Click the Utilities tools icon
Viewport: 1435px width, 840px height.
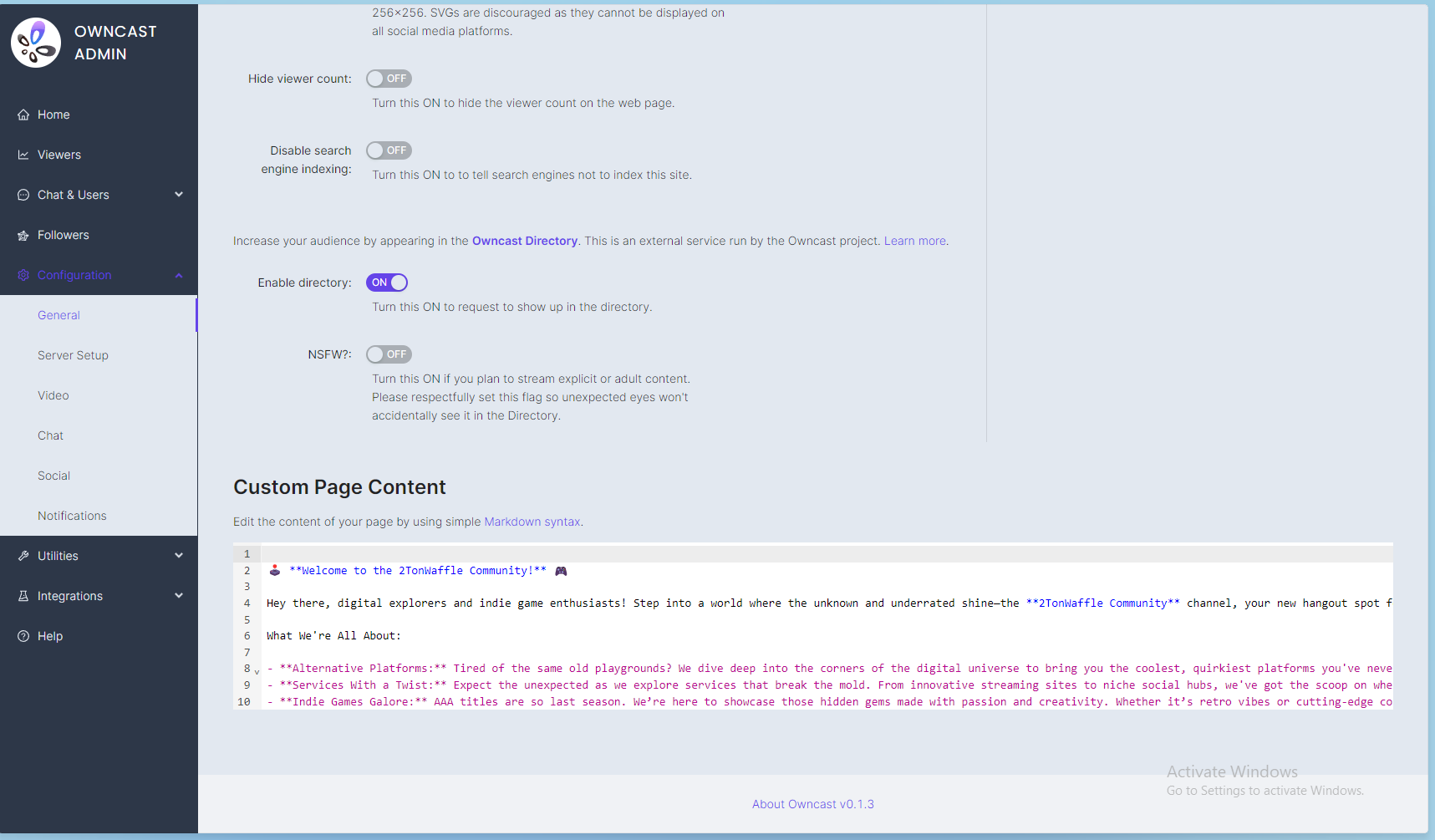point(23,555)
